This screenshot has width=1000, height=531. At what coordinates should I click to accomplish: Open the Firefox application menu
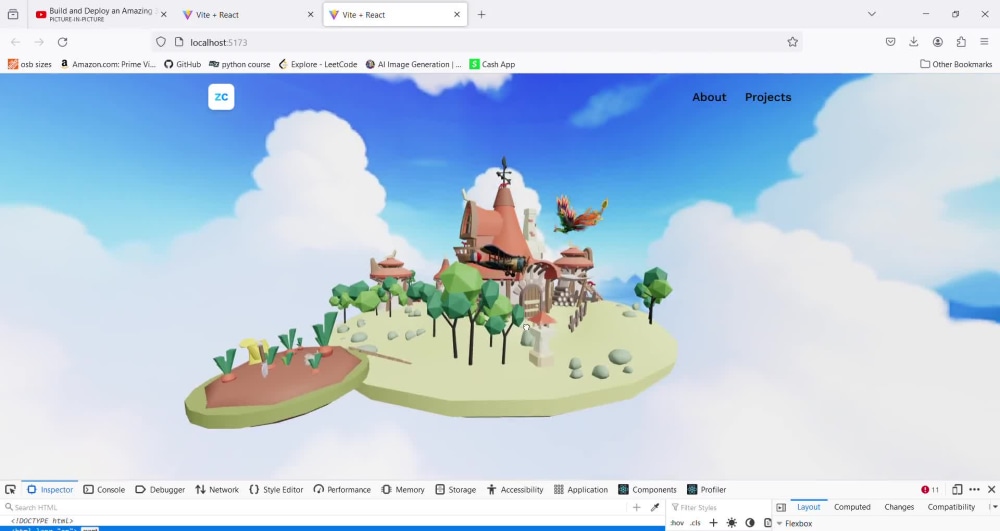[984, 42]
